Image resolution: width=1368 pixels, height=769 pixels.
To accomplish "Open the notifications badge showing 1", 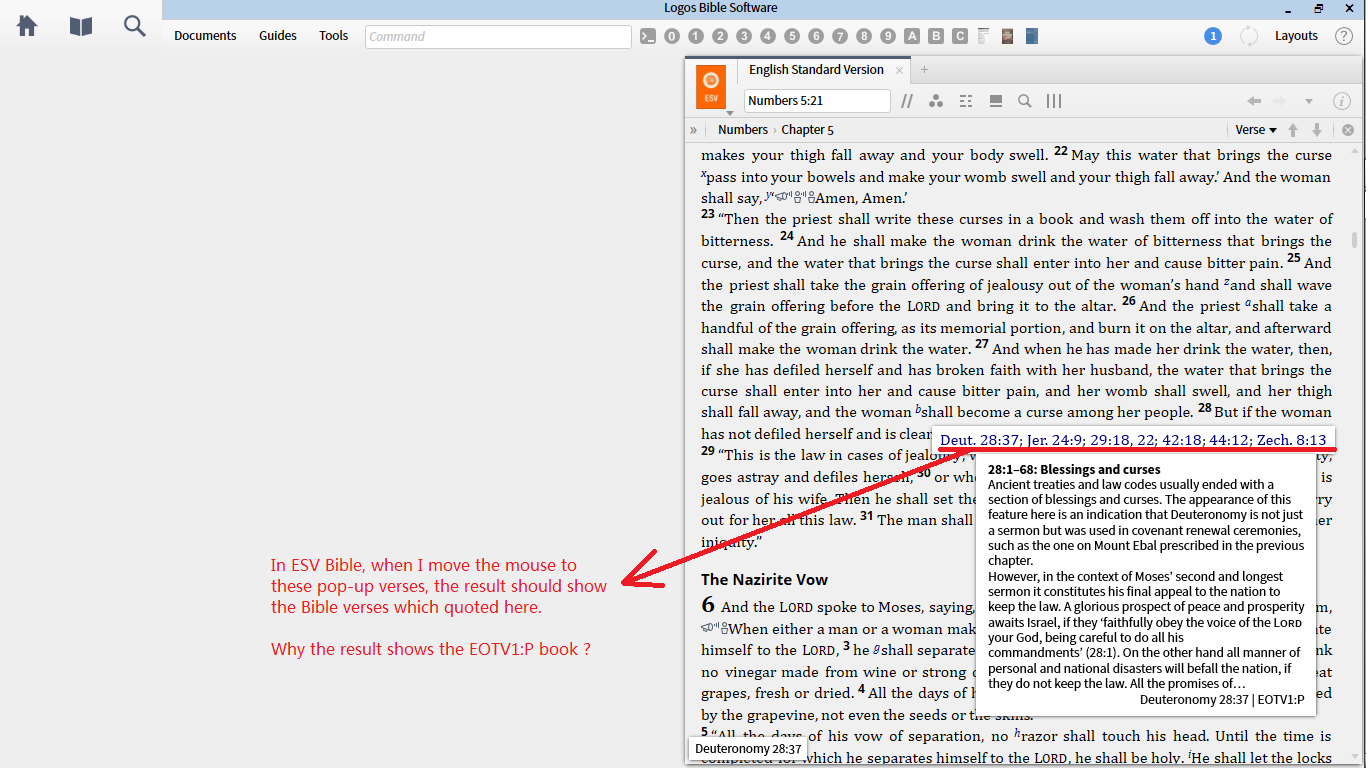I will pyautogui.click(x=1213, y=36).
